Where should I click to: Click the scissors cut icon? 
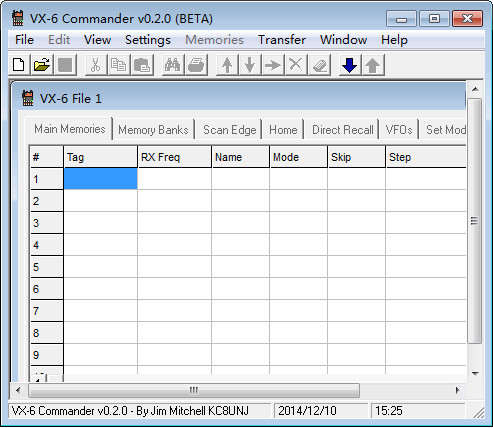[x=96, y=65]
